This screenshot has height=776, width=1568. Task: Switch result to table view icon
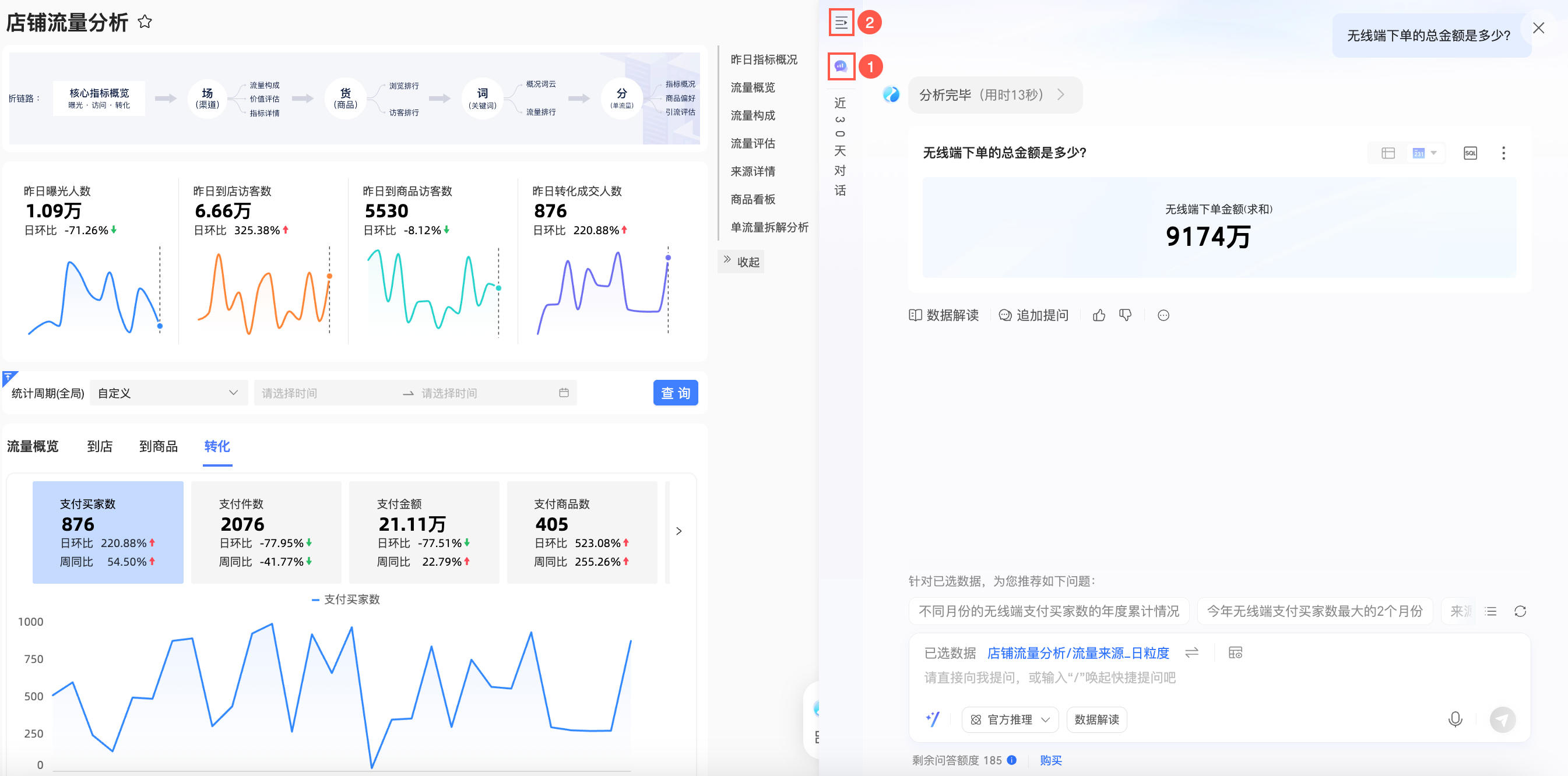(1388, 153)
